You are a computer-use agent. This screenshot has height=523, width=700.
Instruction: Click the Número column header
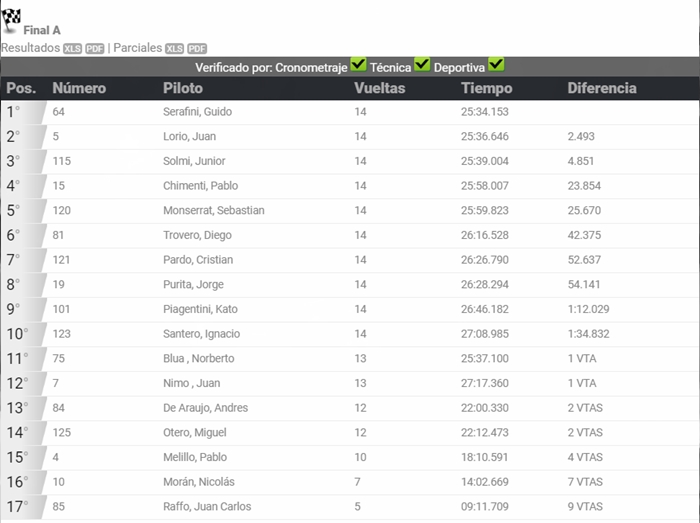pyautogui.click(x=79, y=88)
